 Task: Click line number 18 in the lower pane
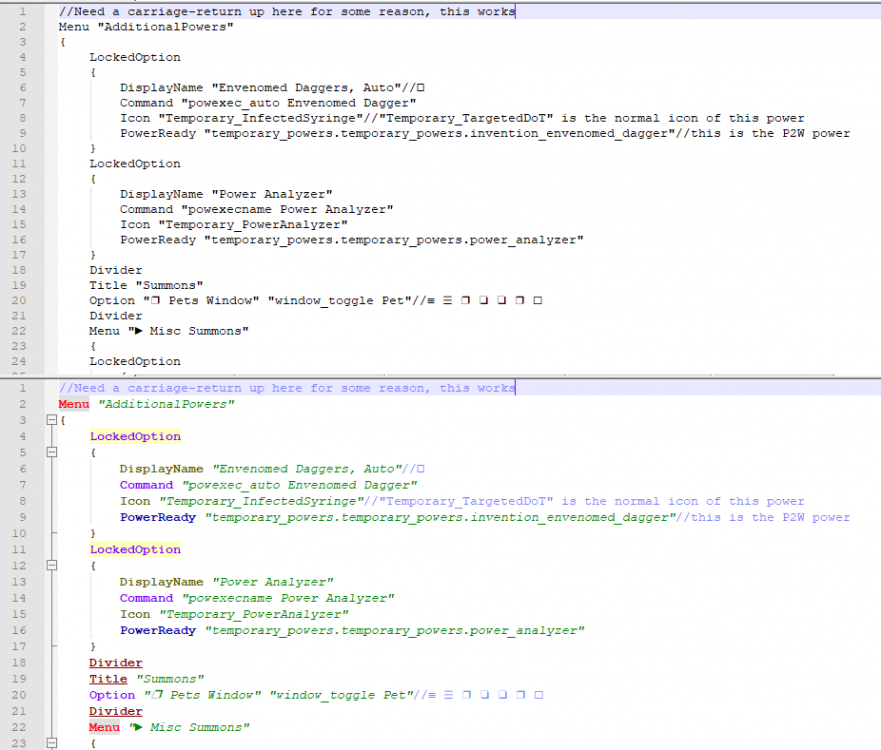[x=22, y=663]
